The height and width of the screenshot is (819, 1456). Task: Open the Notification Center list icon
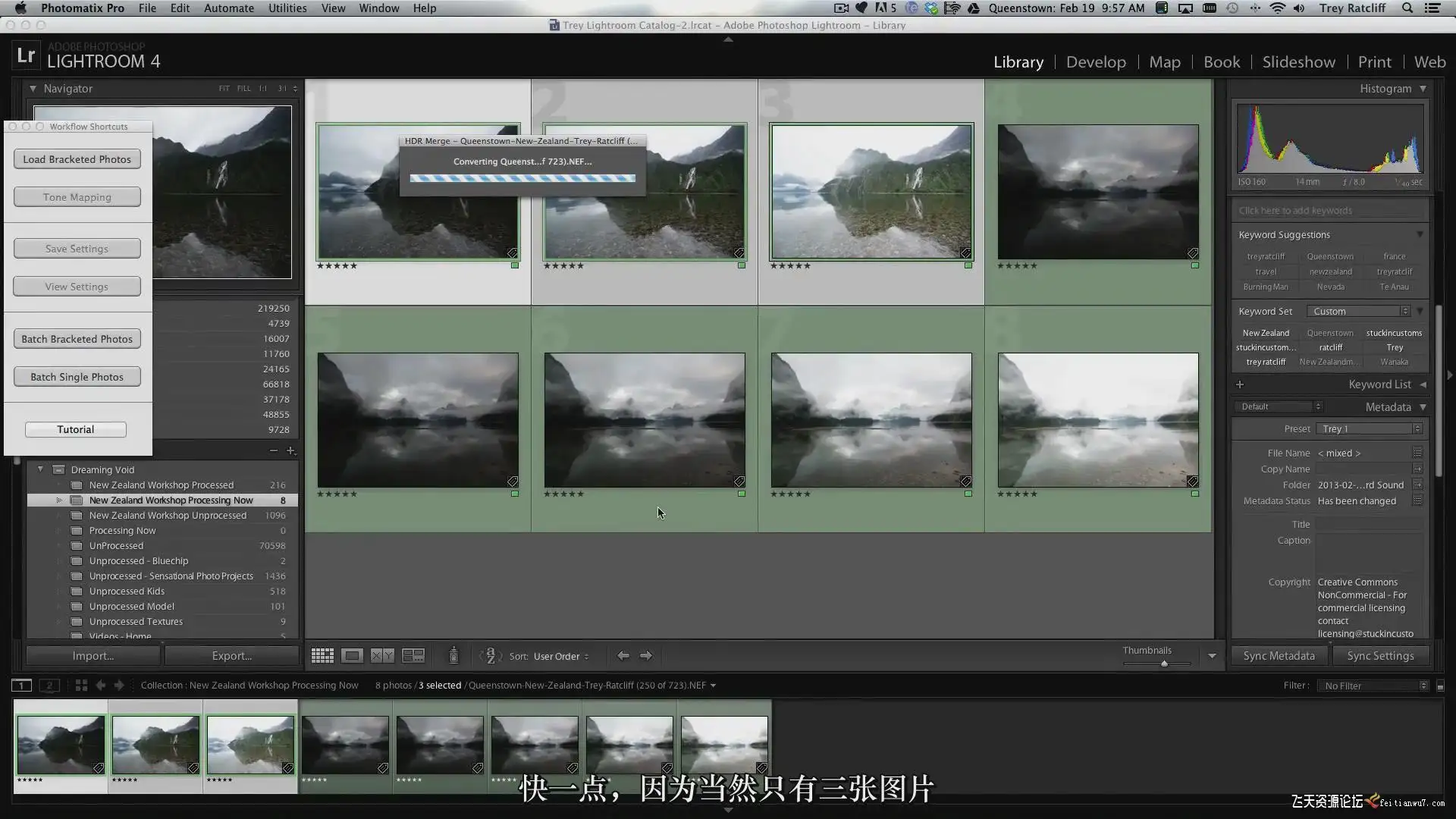pyautogui.click(x=1432, y=8)
